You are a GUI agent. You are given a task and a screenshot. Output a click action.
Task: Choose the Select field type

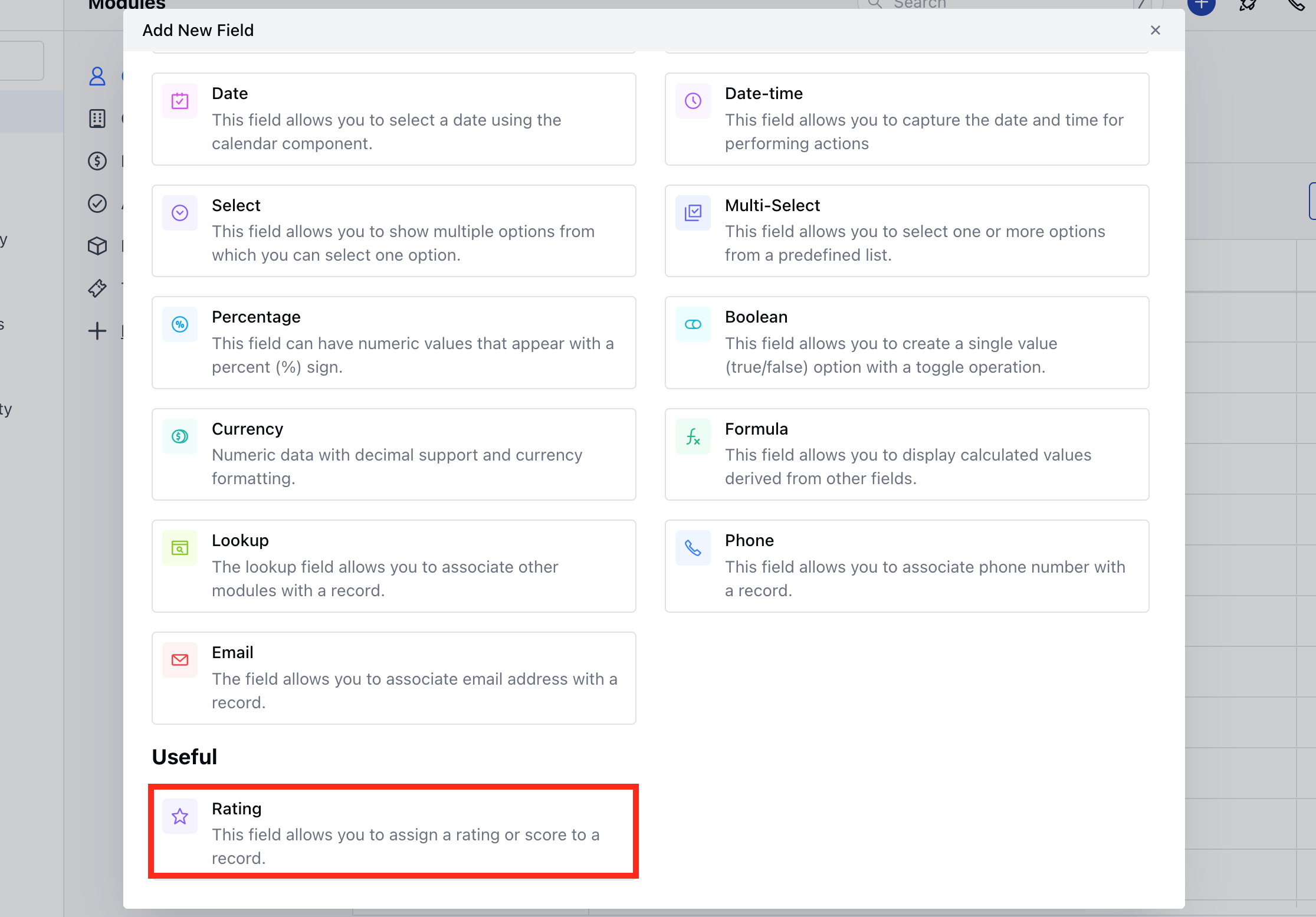coord(393,231)
